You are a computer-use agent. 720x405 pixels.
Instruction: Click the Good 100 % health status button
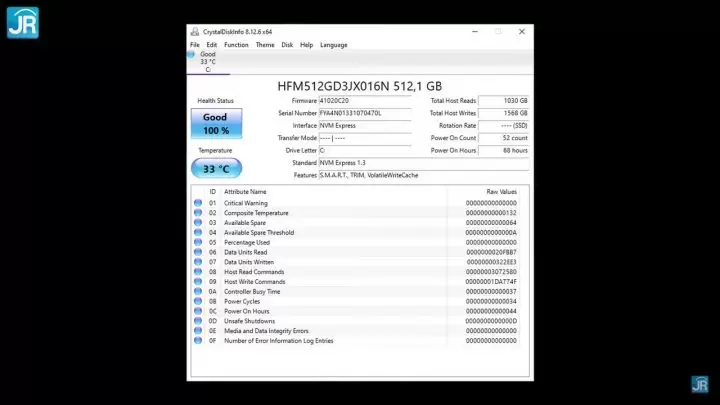coord(215,124)
